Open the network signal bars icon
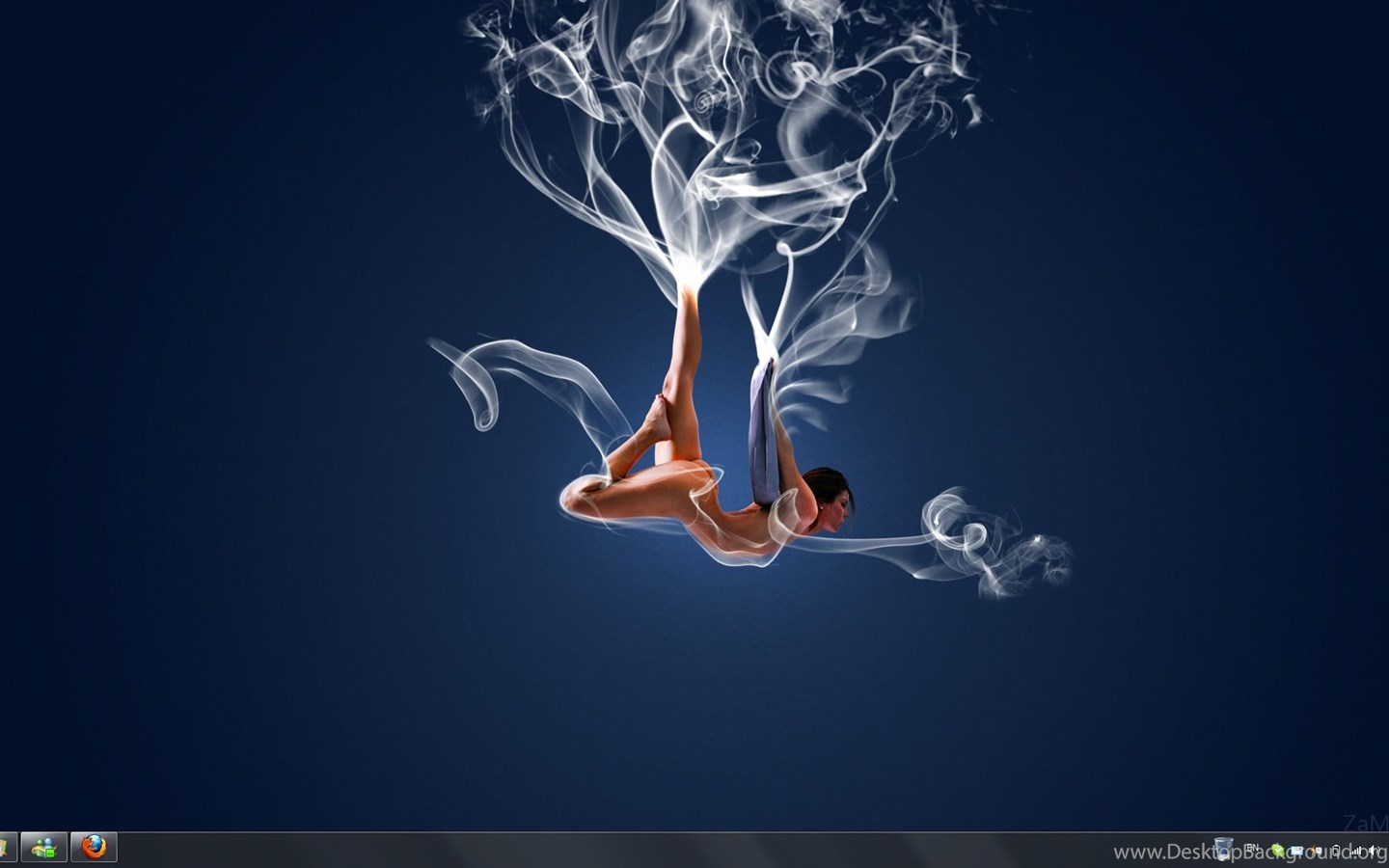The height and width of the screenshot is (868, 1389). coord(1356,851)
